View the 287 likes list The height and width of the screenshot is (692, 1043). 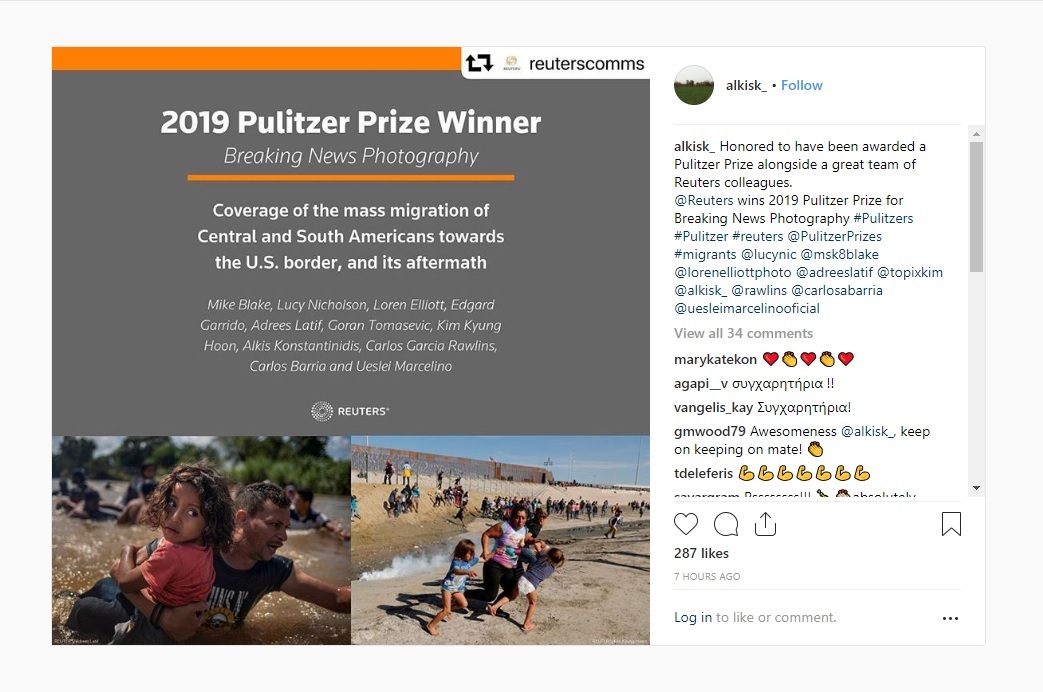[701, 553]
